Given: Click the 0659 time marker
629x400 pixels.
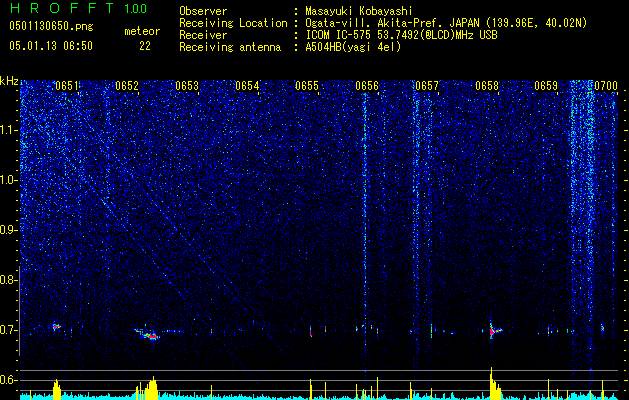Looking at the screenshot, I should [546, 86].
